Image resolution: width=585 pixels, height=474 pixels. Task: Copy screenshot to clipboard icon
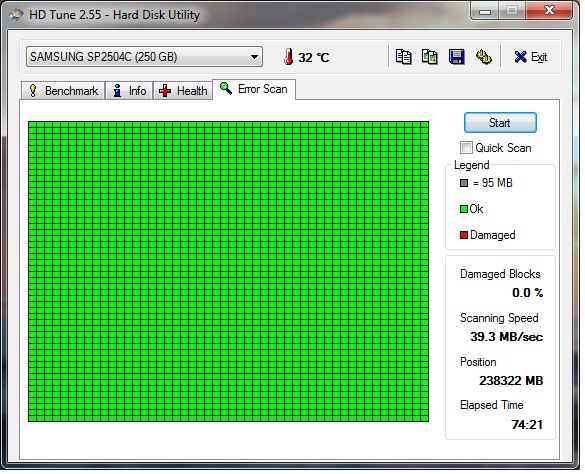(430, 57)
